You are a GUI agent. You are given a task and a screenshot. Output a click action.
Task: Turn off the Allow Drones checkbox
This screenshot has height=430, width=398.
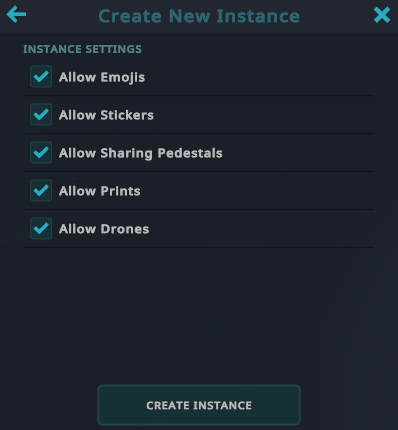coord(41,229)
